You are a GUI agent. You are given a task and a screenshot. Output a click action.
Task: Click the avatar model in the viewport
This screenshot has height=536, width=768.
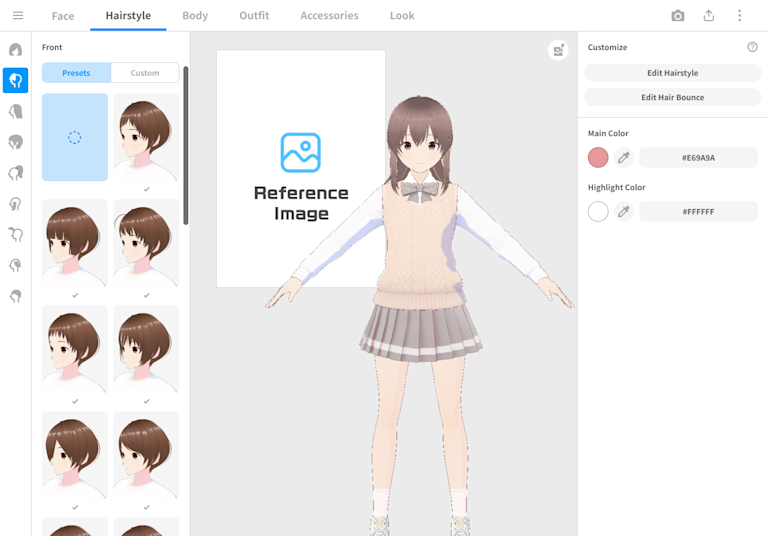[420, 314]
